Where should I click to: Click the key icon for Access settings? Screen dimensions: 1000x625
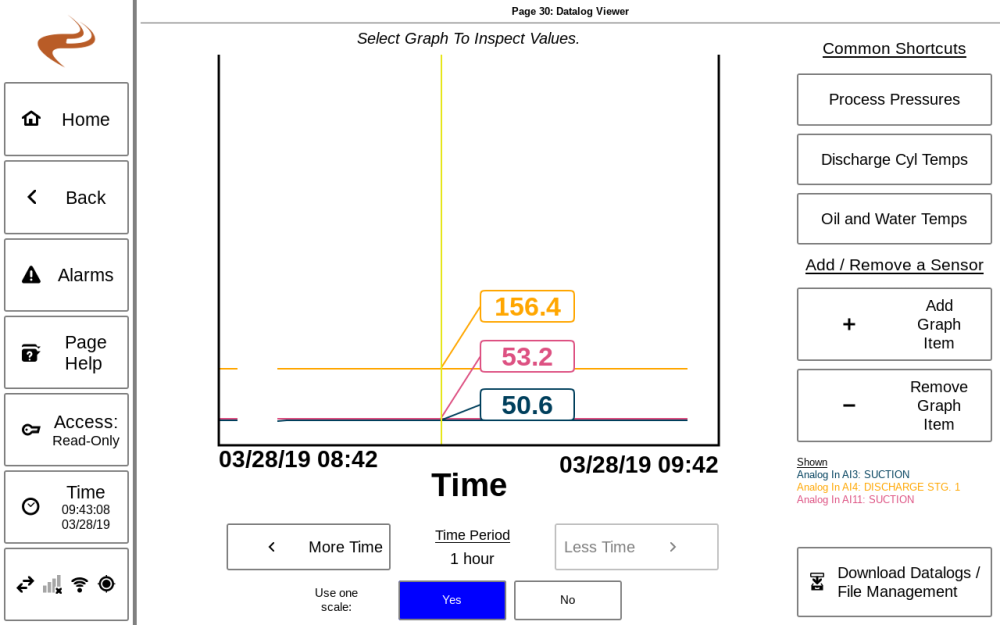click(31, 428)
